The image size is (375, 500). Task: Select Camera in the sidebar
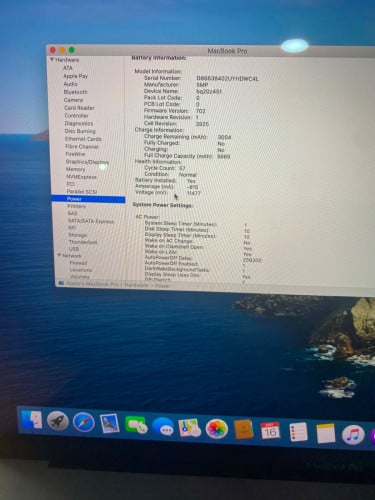pyautogui.click(x=73, y=100)
